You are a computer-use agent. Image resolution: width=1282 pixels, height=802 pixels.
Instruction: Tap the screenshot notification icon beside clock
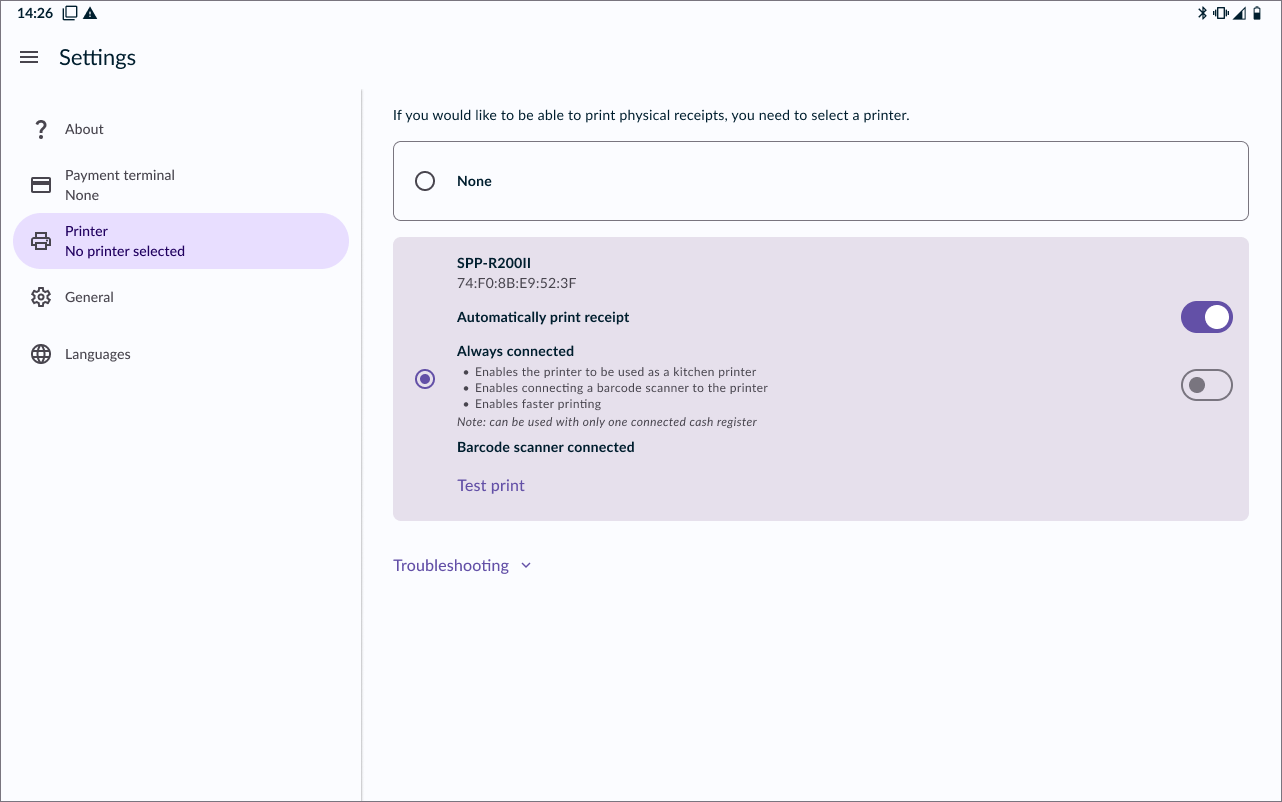[x=70, y=13]
